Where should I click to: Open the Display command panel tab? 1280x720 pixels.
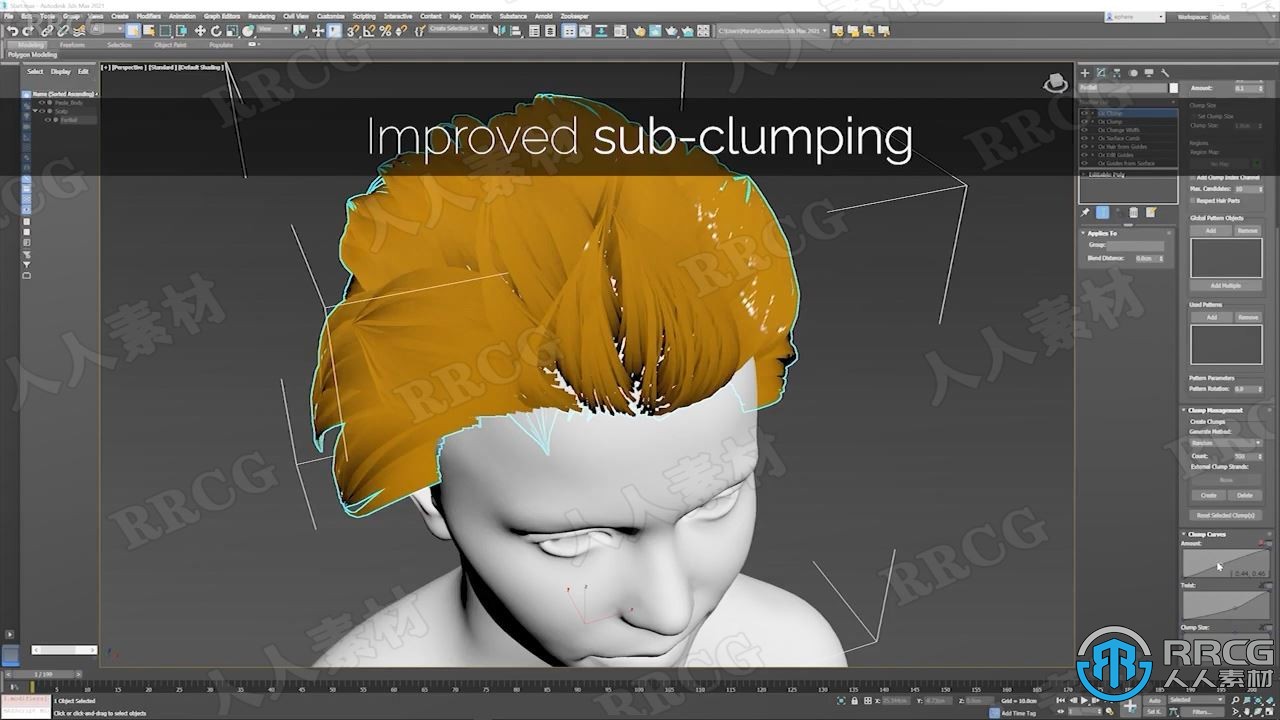pyautogui.click(x=1149, y=73)
